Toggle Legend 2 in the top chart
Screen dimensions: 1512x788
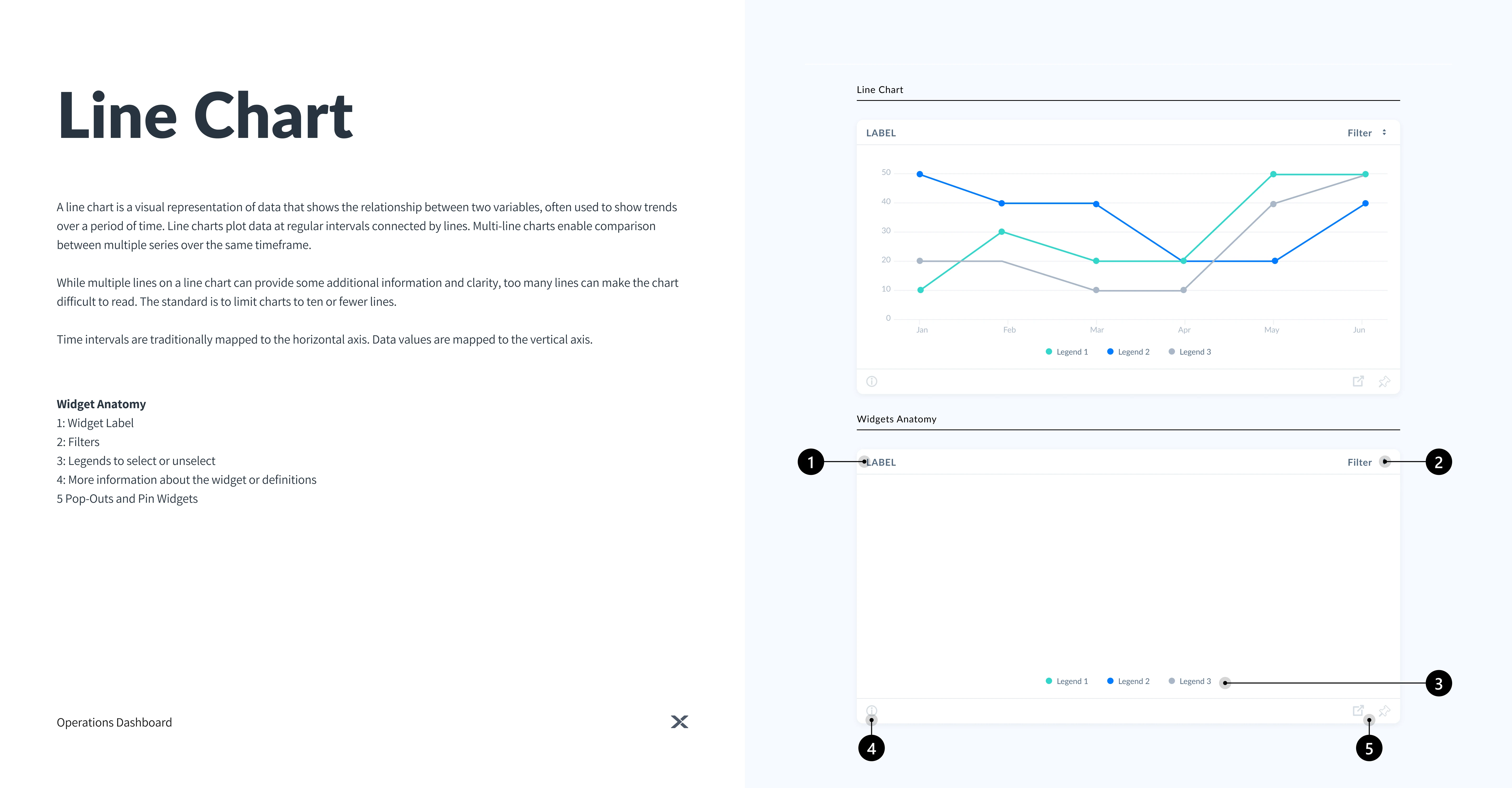1128,352
